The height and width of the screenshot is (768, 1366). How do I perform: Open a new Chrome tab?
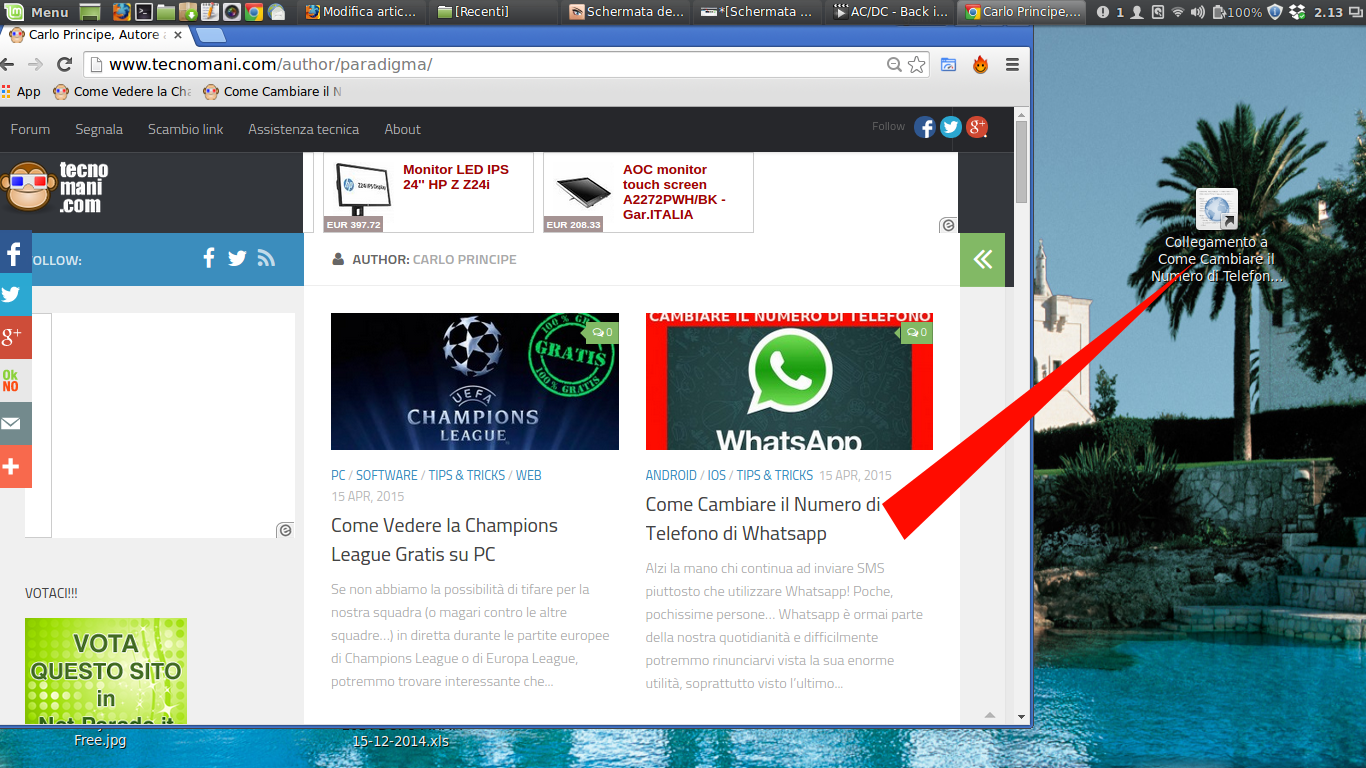pyautogui.click(x=209, y=36)
